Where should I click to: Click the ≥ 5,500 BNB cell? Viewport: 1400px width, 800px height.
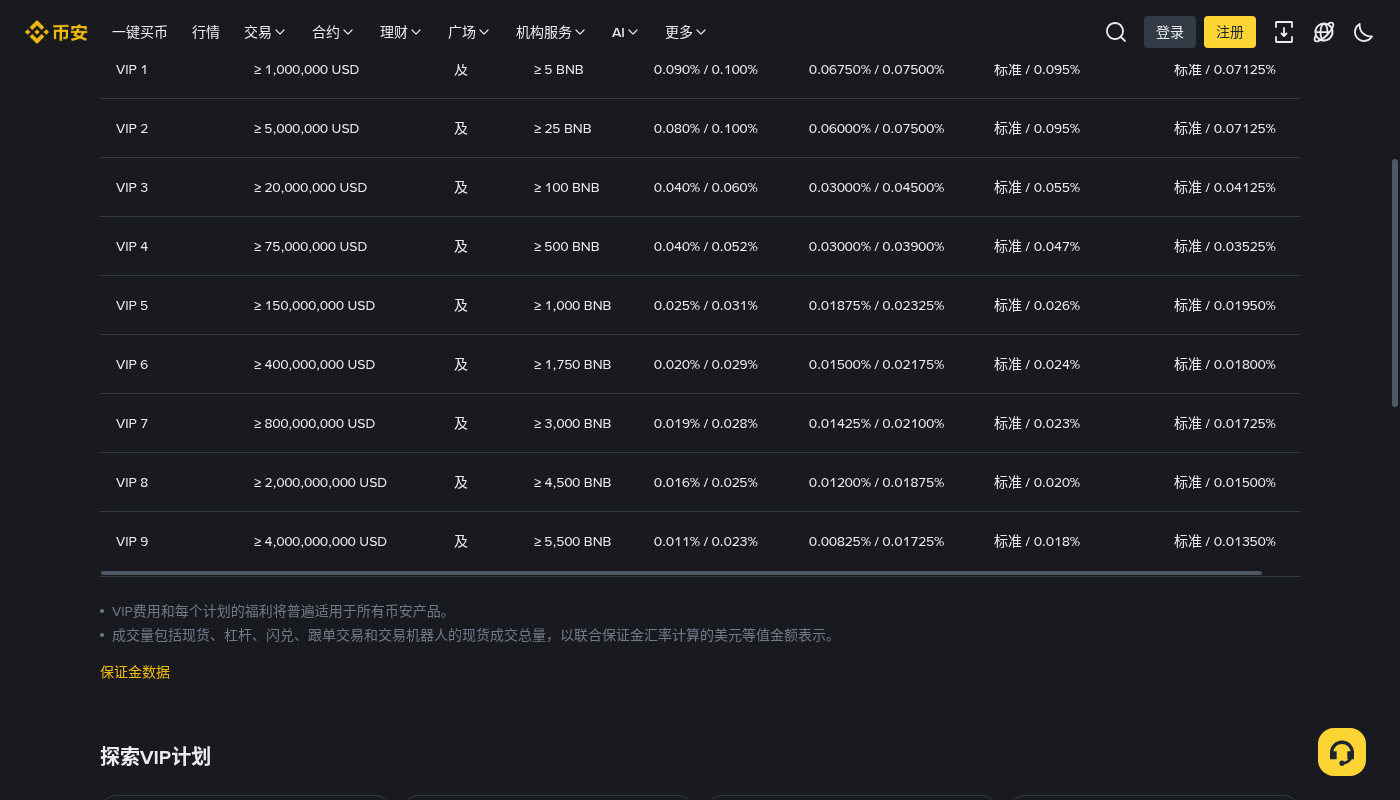tap(572, 541)
